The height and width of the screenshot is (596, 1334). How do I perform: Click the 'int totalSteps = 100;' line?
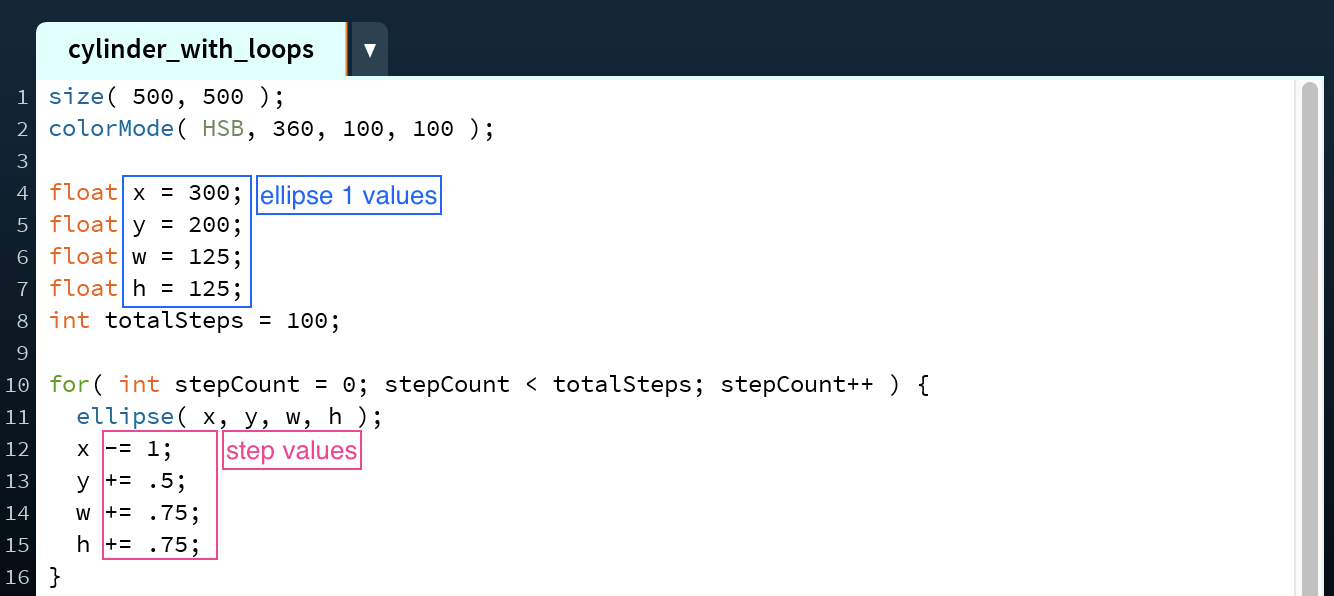[195, 321]
